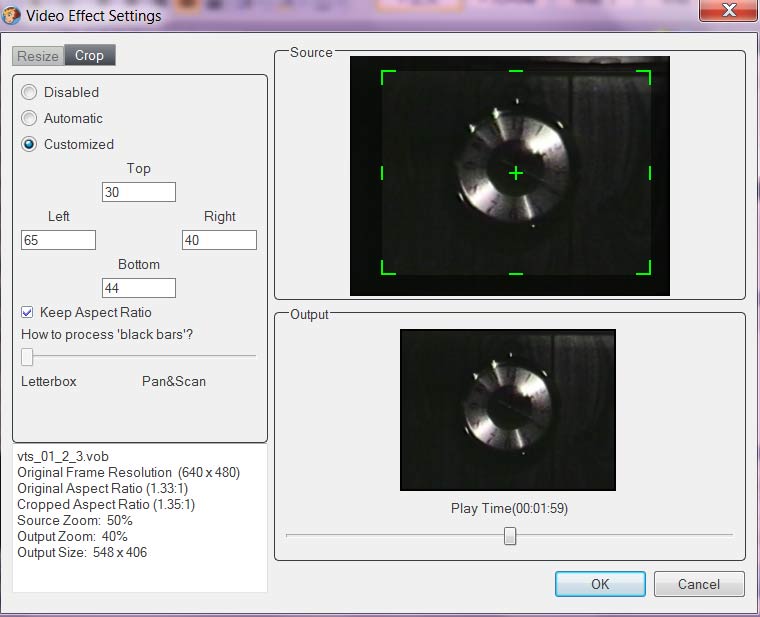This screenshot has height=617, width=760.
Task: Open the Crop tab
Action: tap(90, 55)
